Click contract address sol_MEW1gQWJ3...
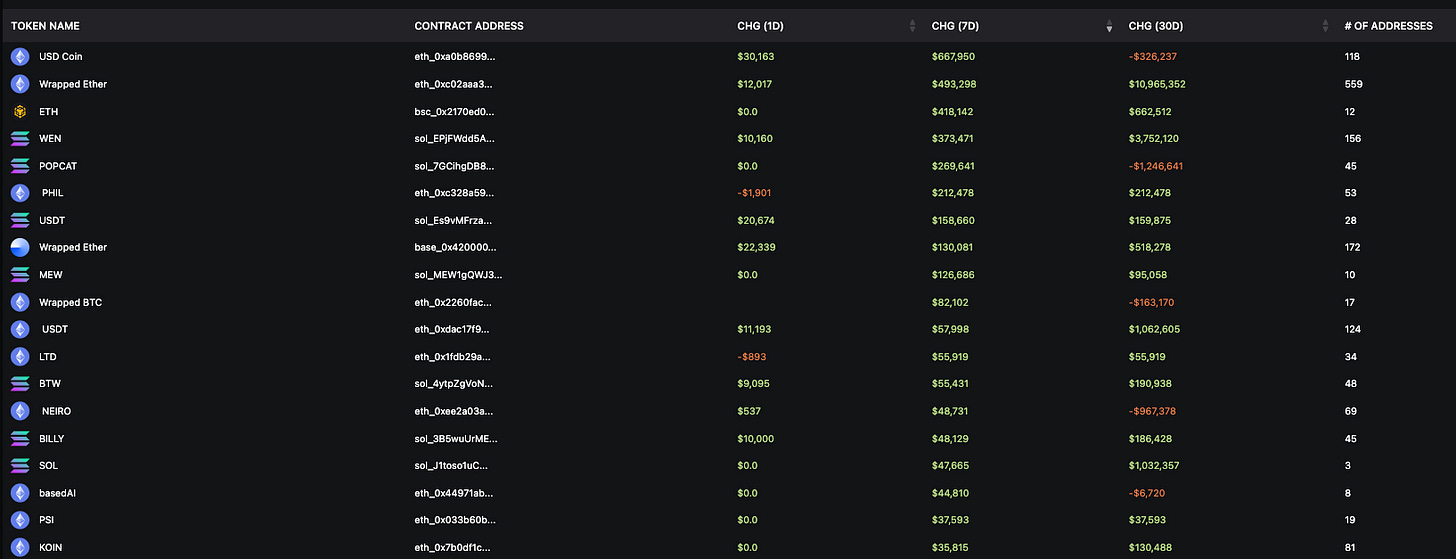 459,275
